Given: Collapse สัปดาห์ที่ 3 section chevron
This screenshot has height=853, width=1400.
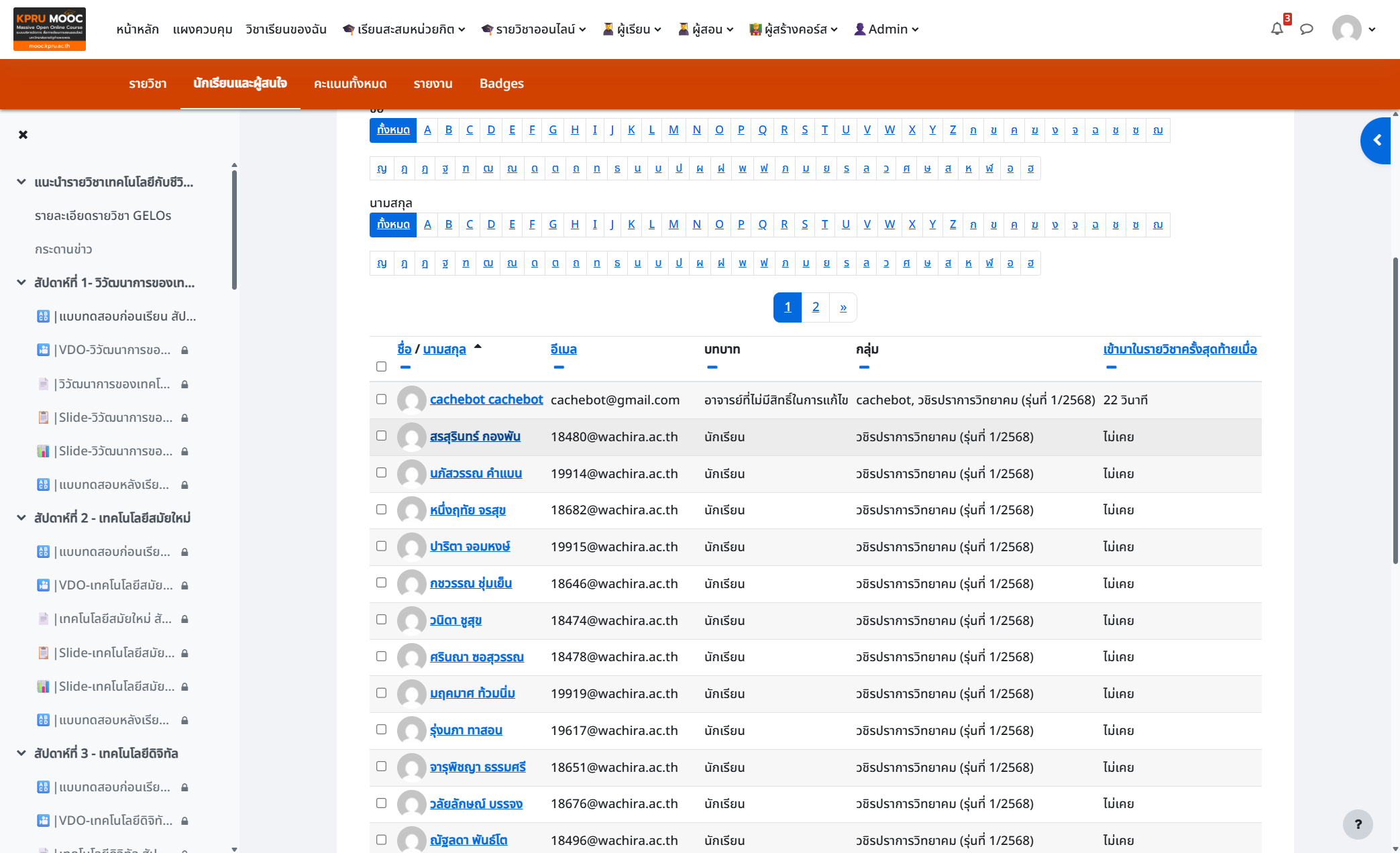Looking at the screenshot, I should 21,753.
